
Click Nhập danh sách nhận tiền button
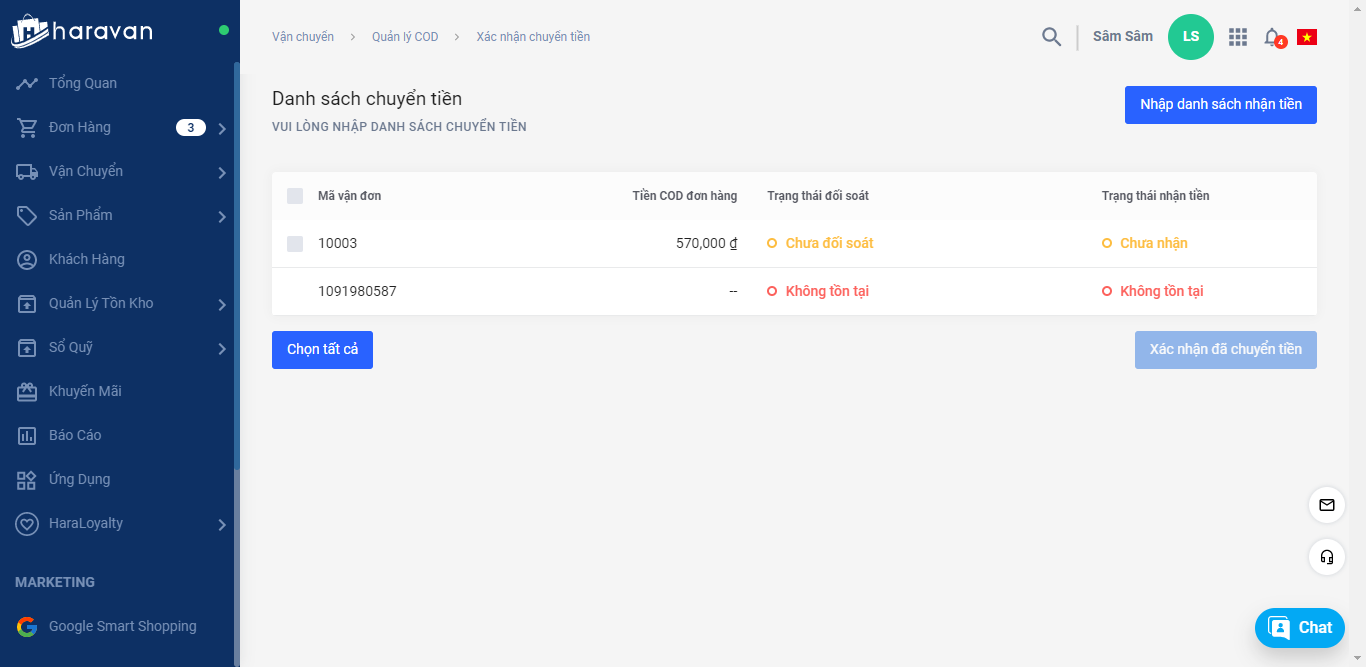pyautogui.click(x=1220, y=105)
